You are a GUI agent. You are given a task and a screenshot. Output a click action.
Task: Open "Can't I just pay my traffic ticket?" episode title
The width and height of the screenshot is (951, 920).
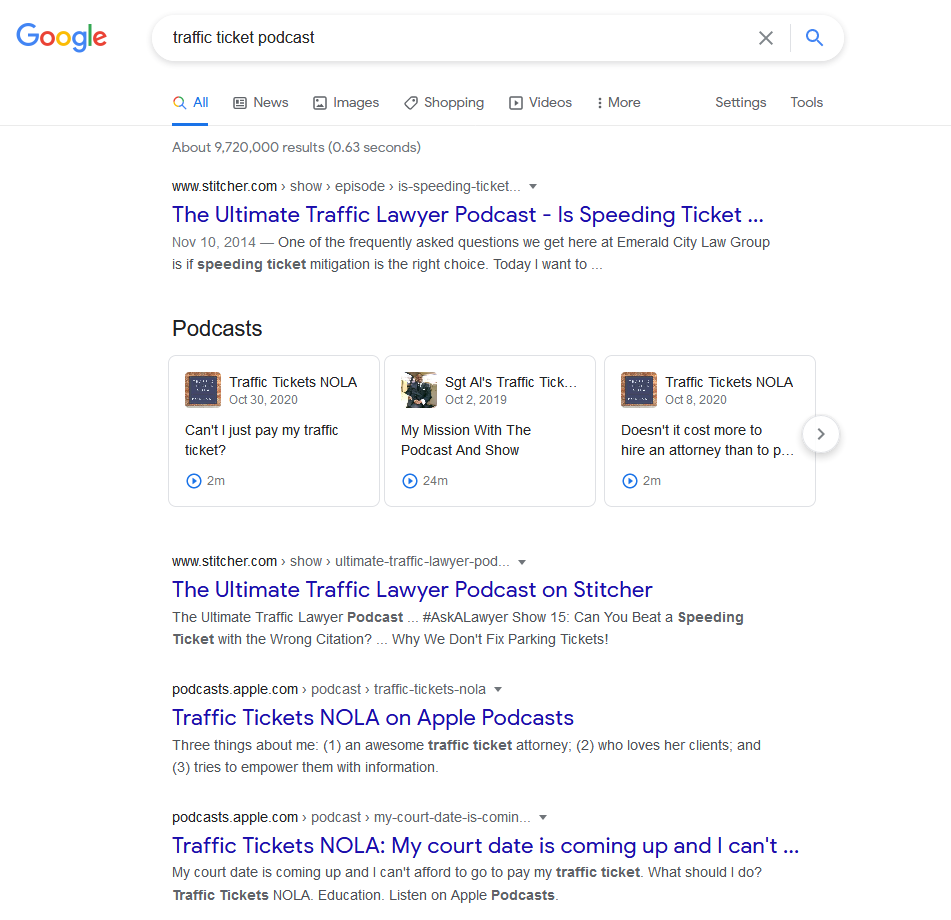261,440
